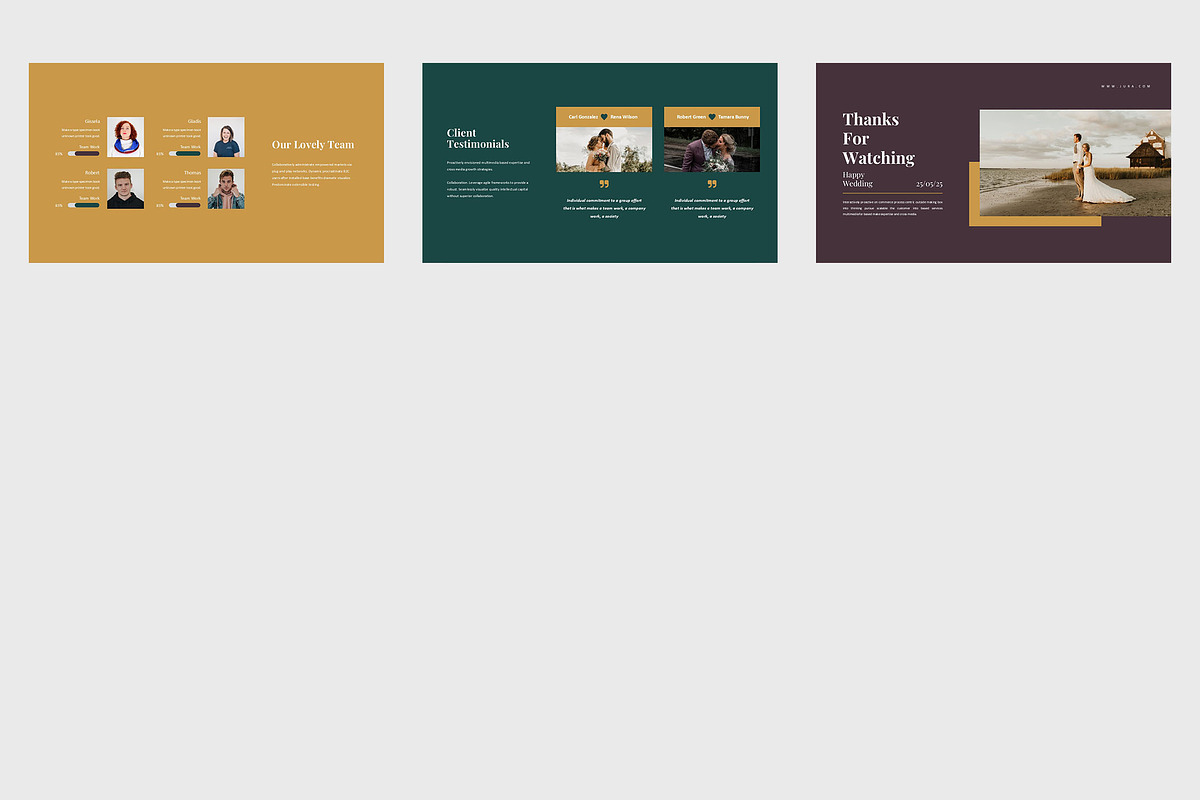Select Gladis's portrait photo
This screenshot has height=800, width=1200.
tap(226, 137)
